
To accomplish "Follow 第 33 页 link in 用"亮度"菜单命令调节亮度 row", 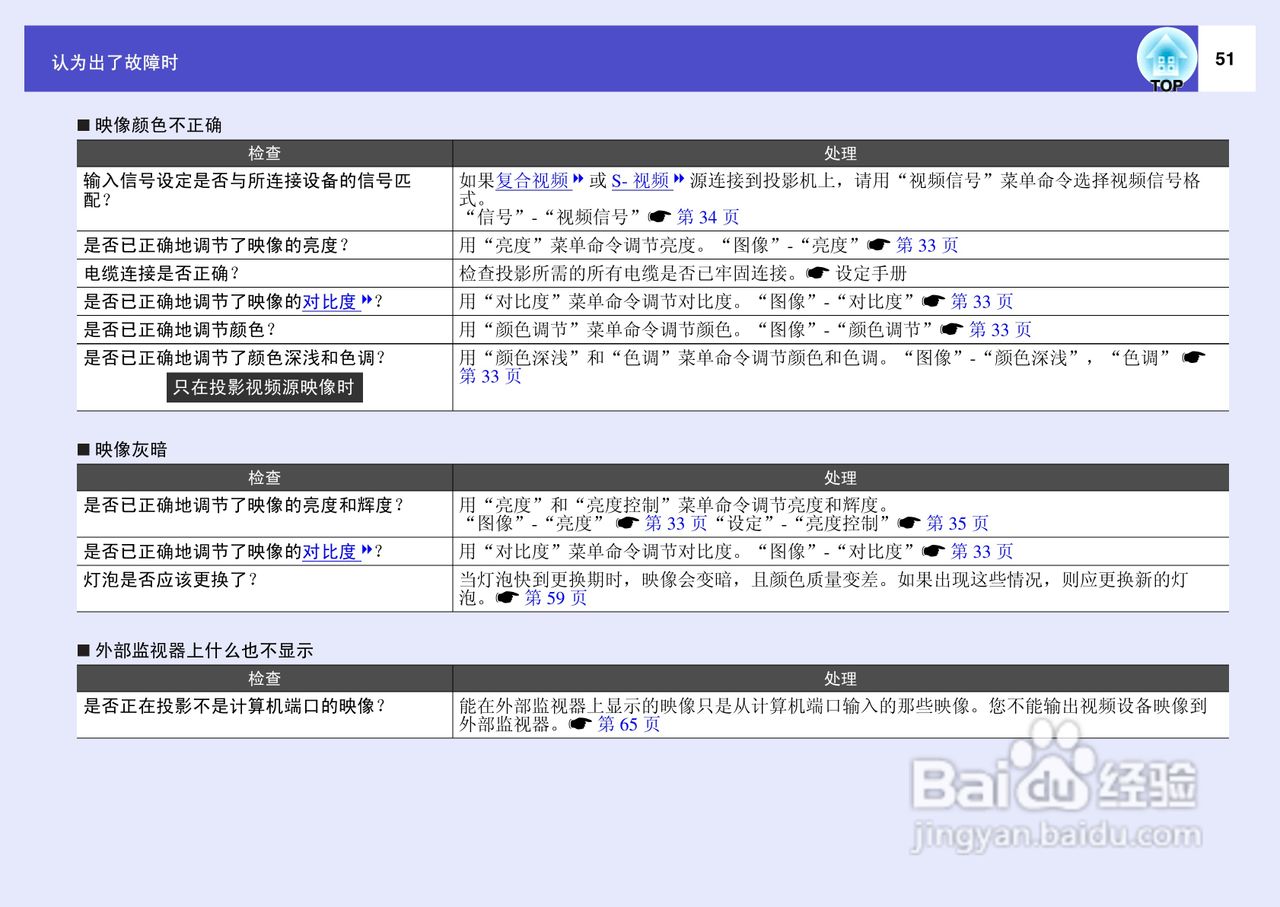I will coord(927,245).
